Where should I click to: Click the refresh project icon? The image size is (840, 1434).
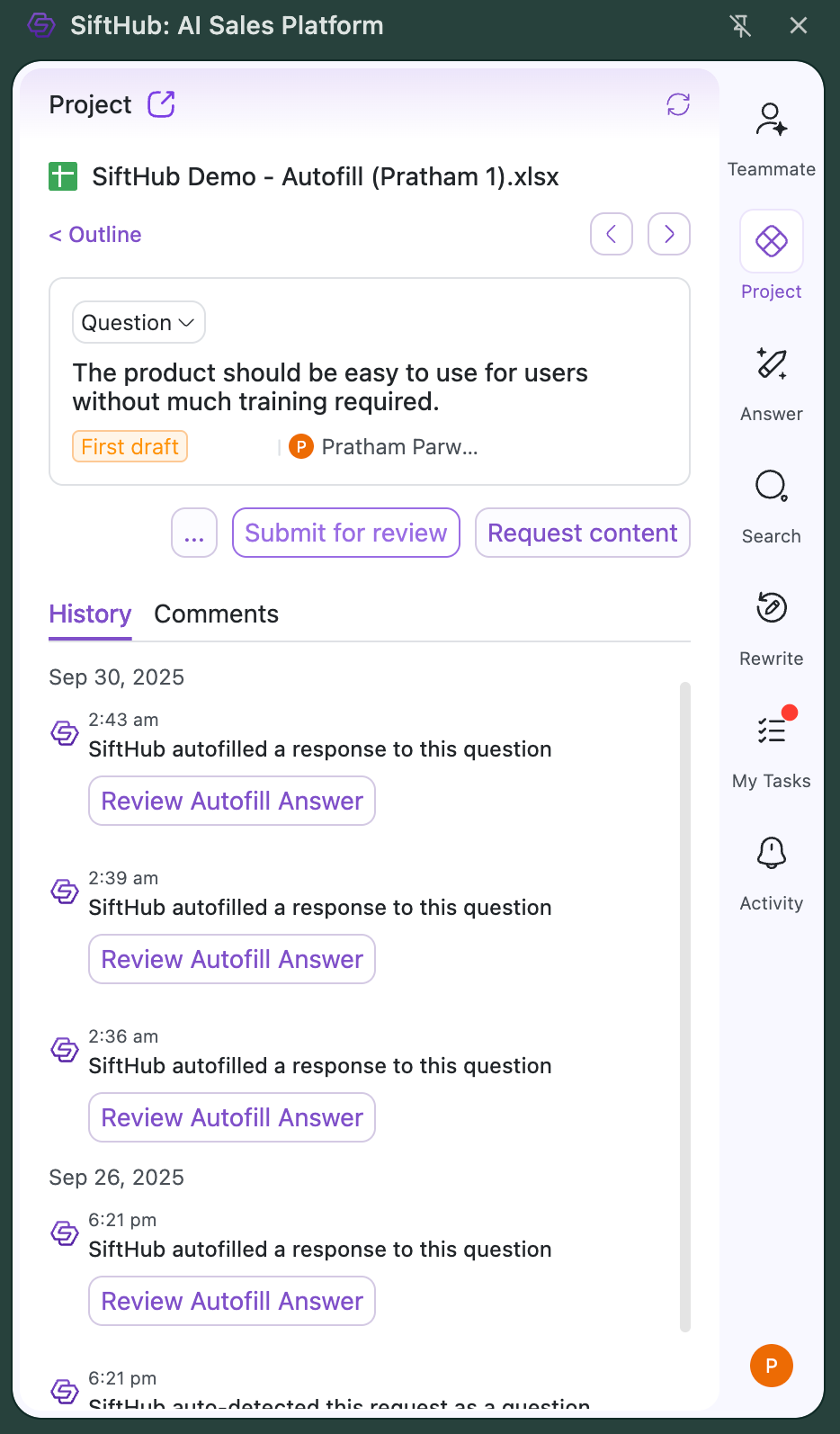(x=678, y=104)
